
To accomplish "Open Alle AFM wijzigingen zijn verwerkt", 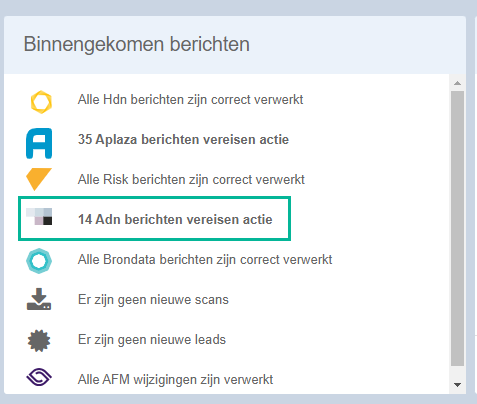I will (175, 379).
